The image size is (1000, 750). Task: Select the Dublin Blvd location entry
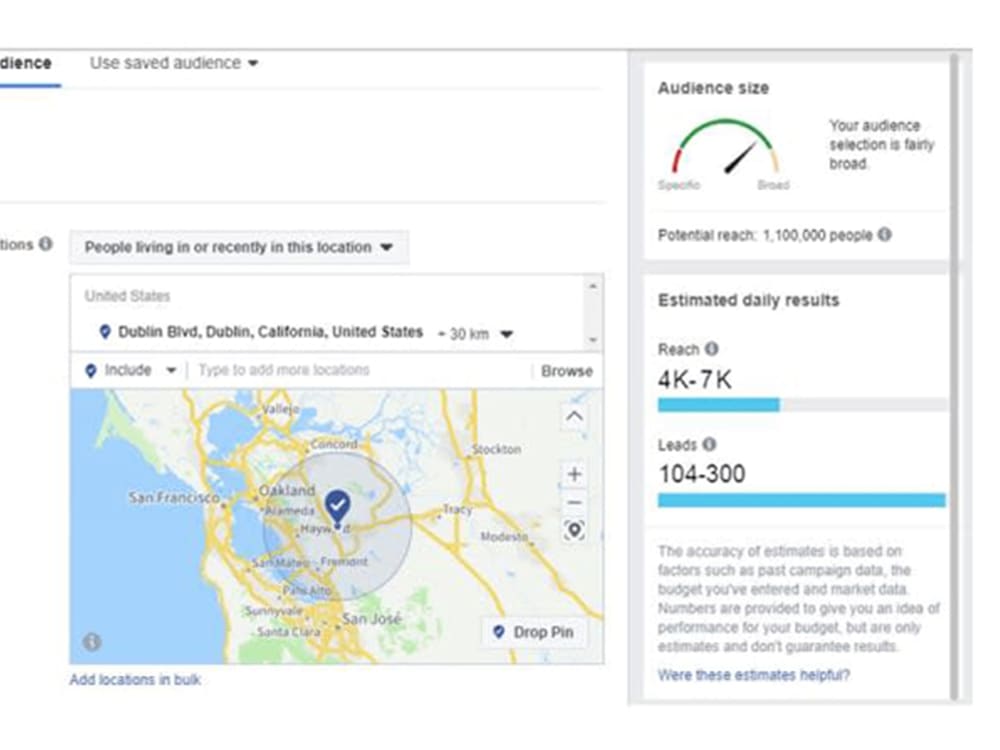point(263,332)
